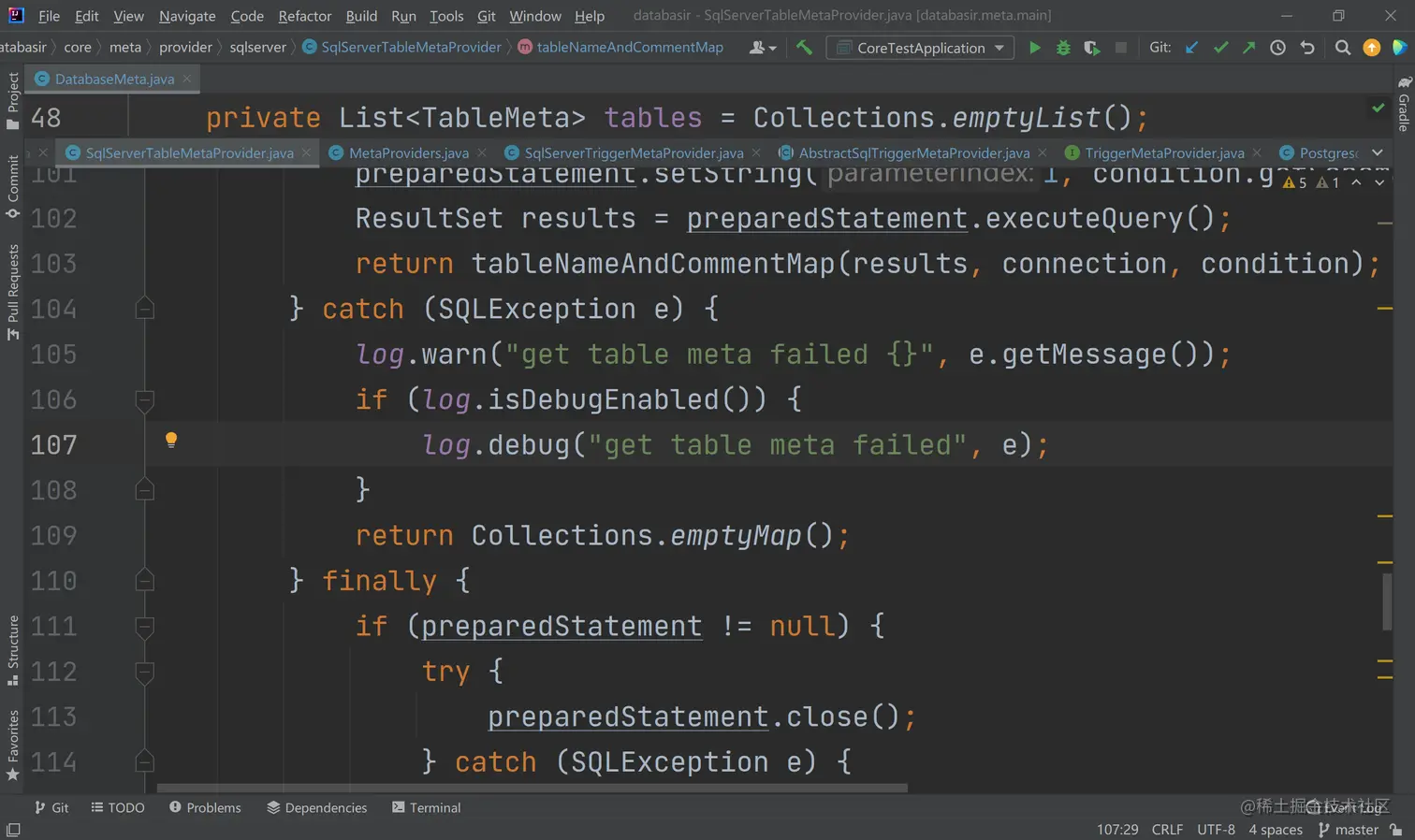1415x840 pixels.
Task: Open Search Everywhere magnifier icon
Action: click(x=1342, y=48)
